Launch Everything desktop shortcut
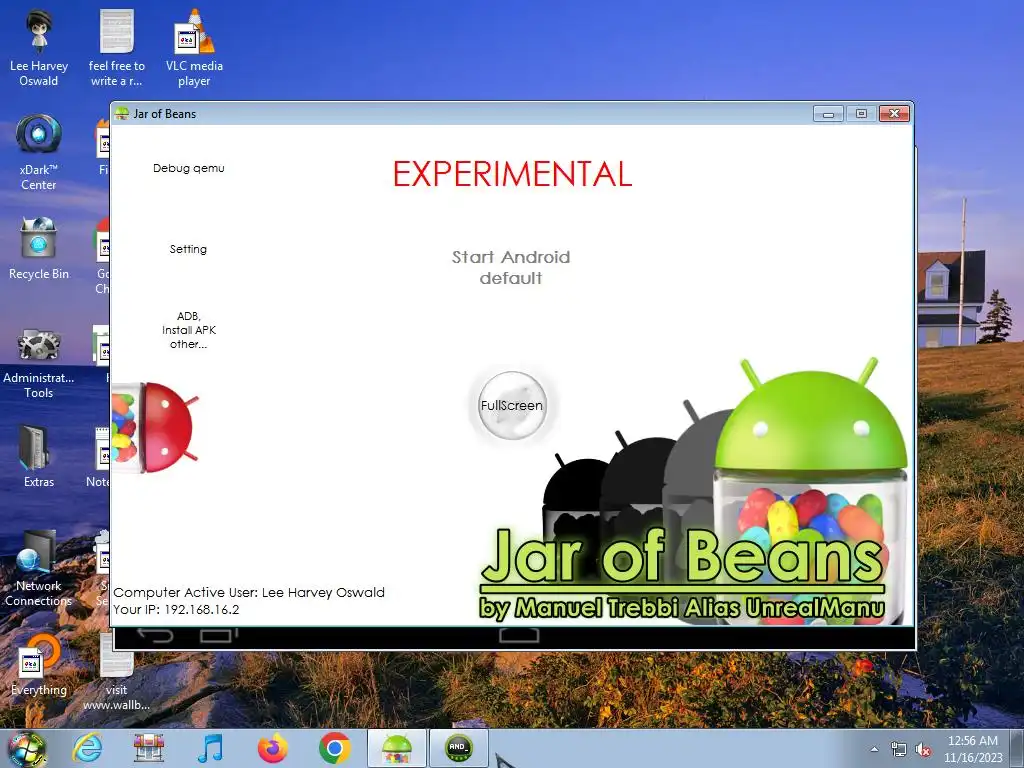Screen dimensions: 1024x768 [39, 665]
